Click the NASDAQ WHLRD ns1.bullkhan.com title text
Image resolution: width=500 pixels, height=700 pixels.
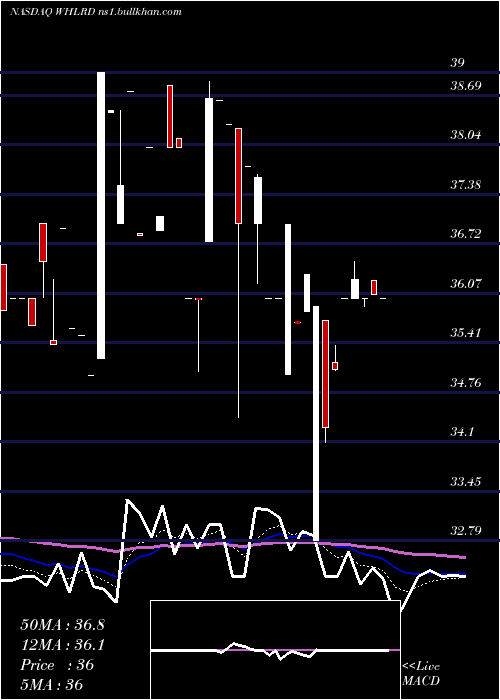click(96, 12)
